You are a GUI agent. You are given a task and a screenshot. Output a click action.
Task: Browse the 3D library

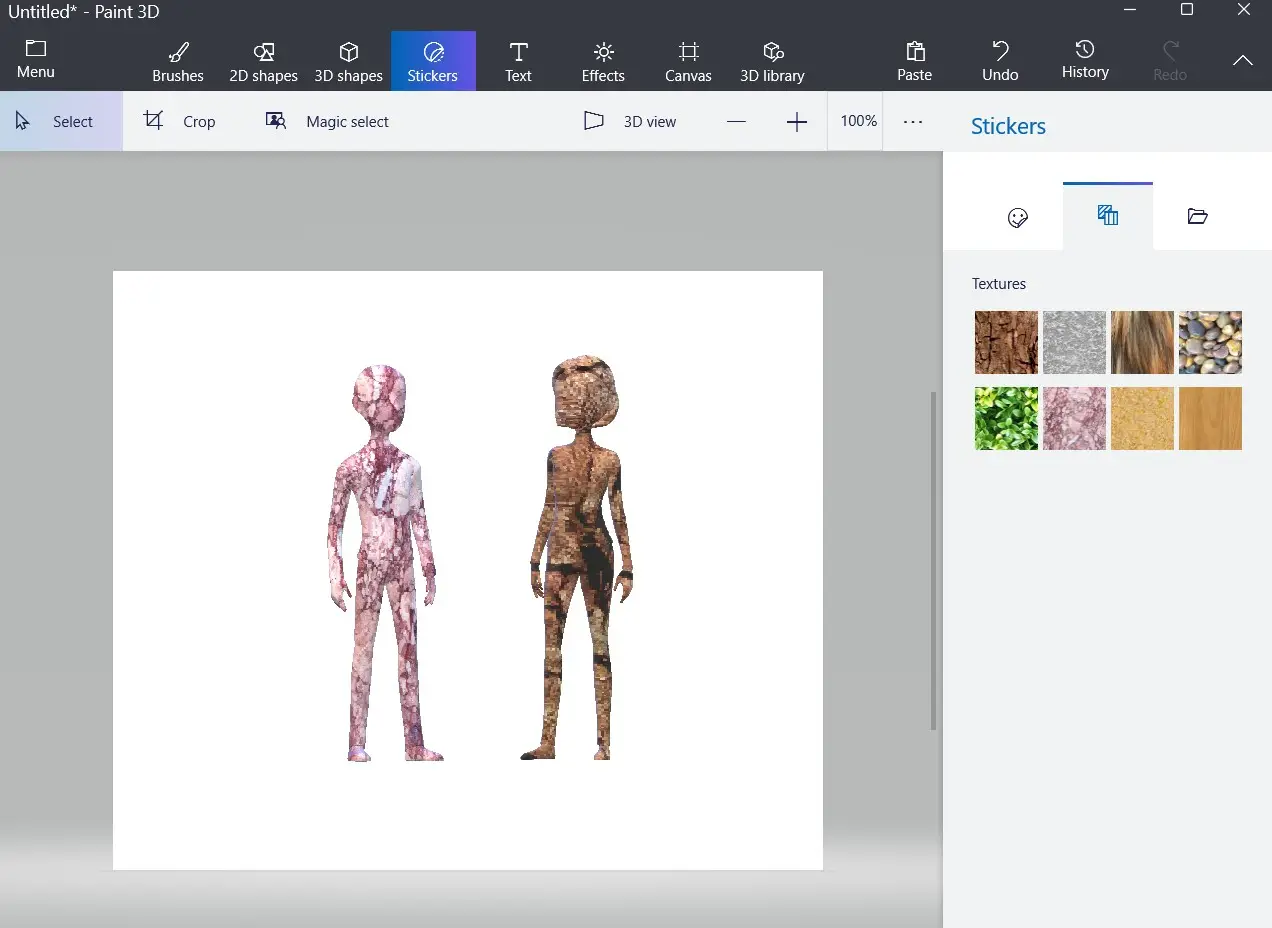tap(772, 60)
